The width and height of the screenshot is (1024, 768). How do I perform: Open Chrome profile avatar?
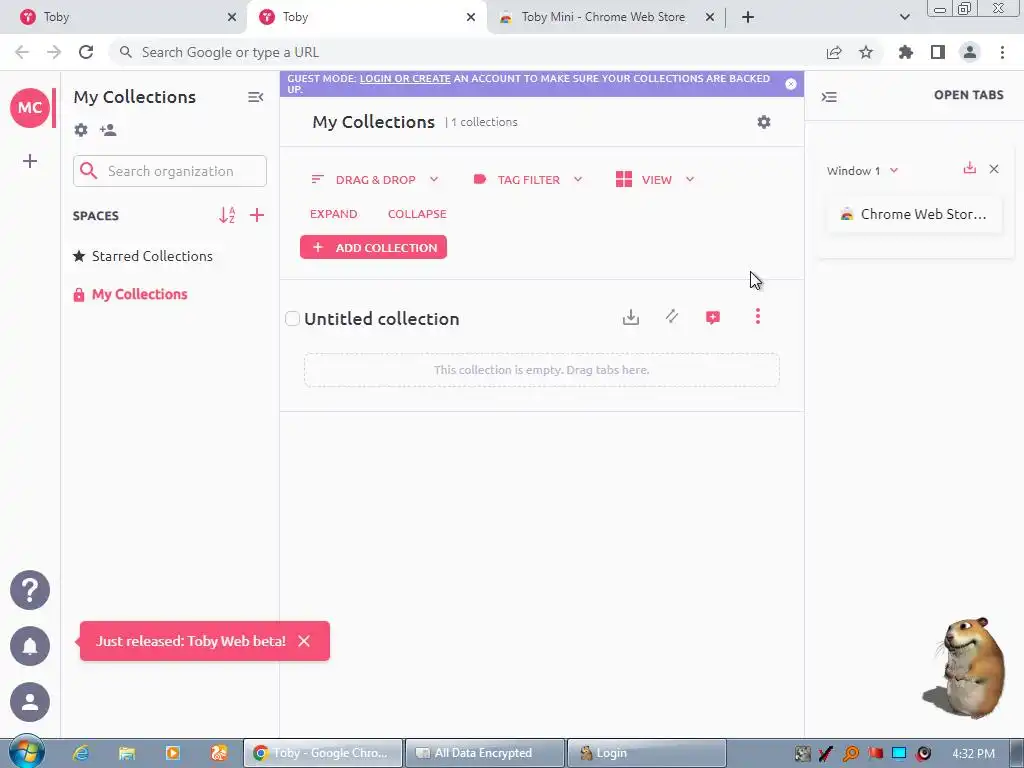(970, 52)
